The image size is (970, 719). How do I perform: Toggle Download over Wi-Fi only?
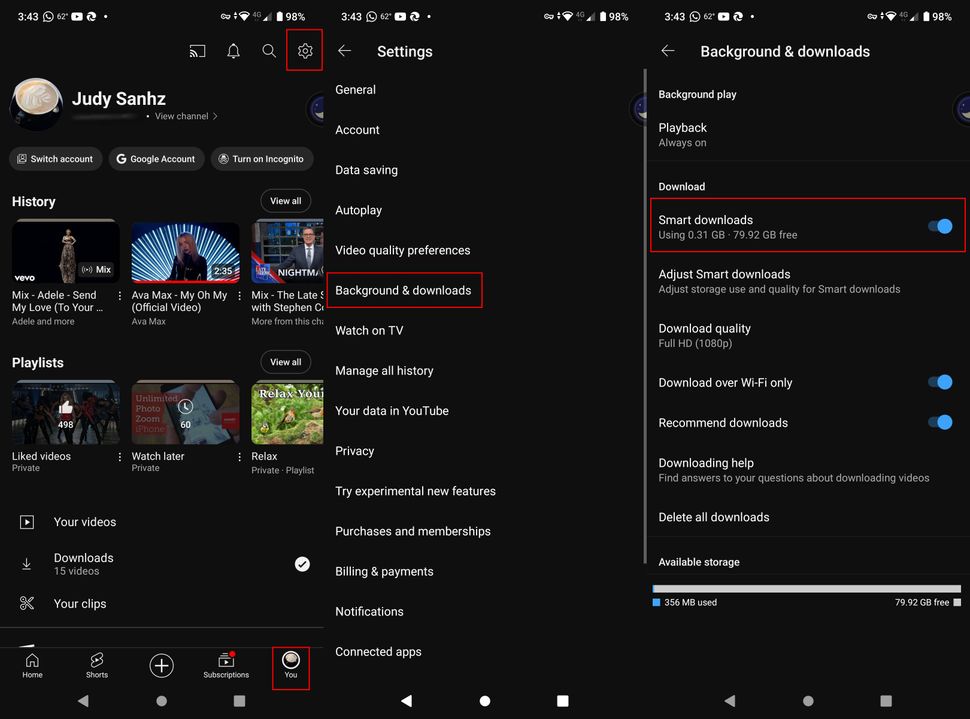point(938,382)
